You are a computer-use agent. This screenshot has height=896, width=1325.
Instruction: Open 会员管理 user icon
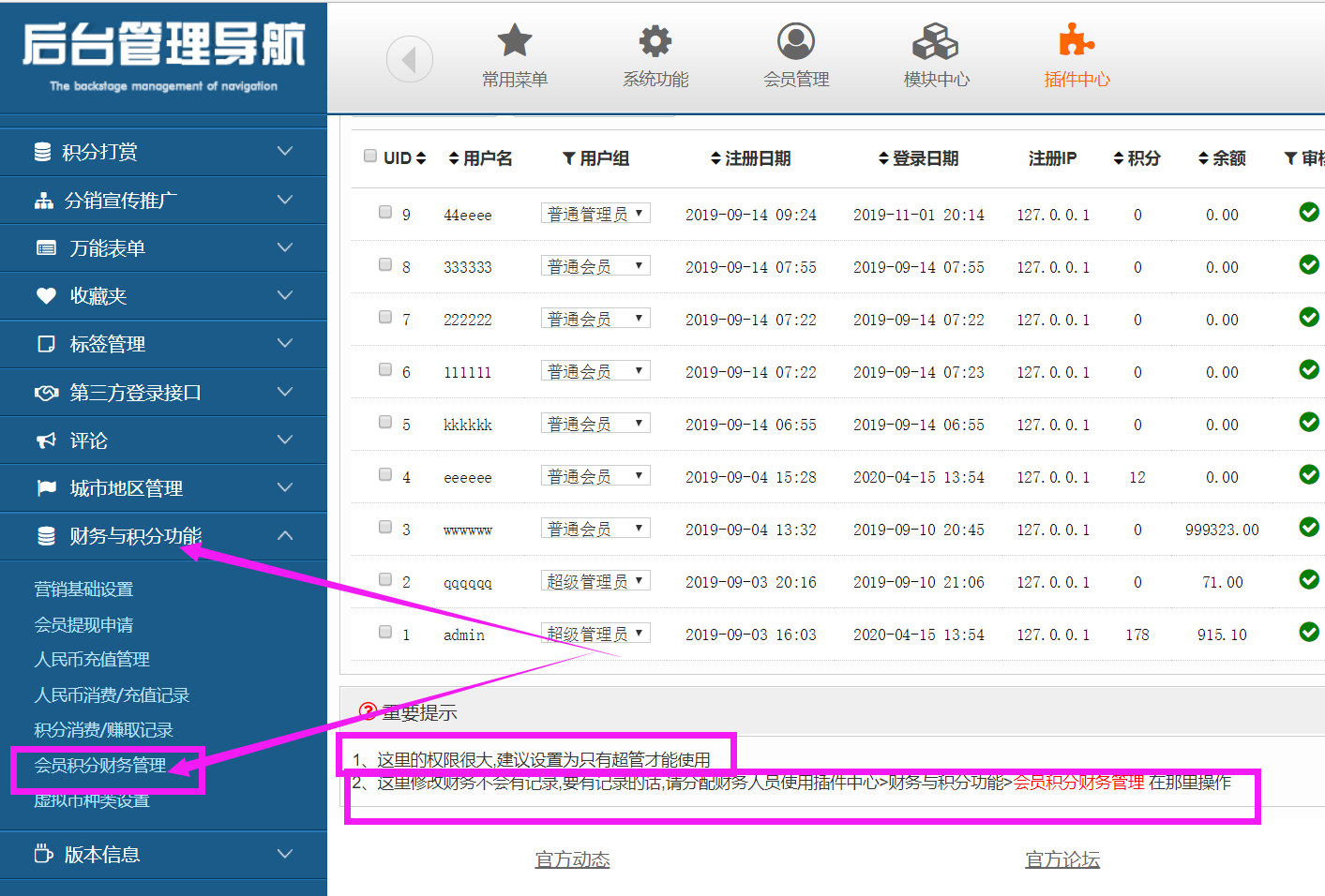pyautogui.click(x=795, y=41)
